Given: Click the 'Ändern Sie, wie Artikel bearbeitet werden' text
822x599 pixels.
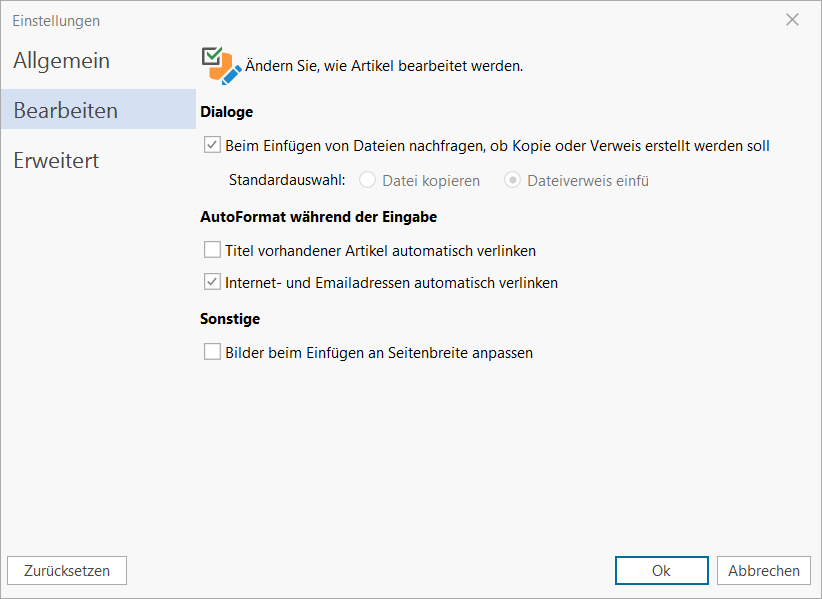Looking at the screenshot, I should (x=384, y=66).
